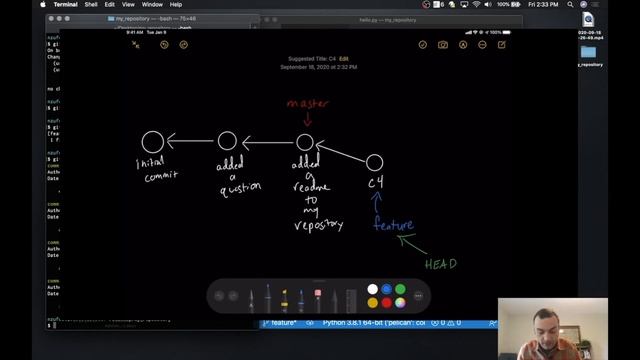640x360 pixels.
Task: Tap the markup pen-tip circle icon
Action: [x=463, y=45]
